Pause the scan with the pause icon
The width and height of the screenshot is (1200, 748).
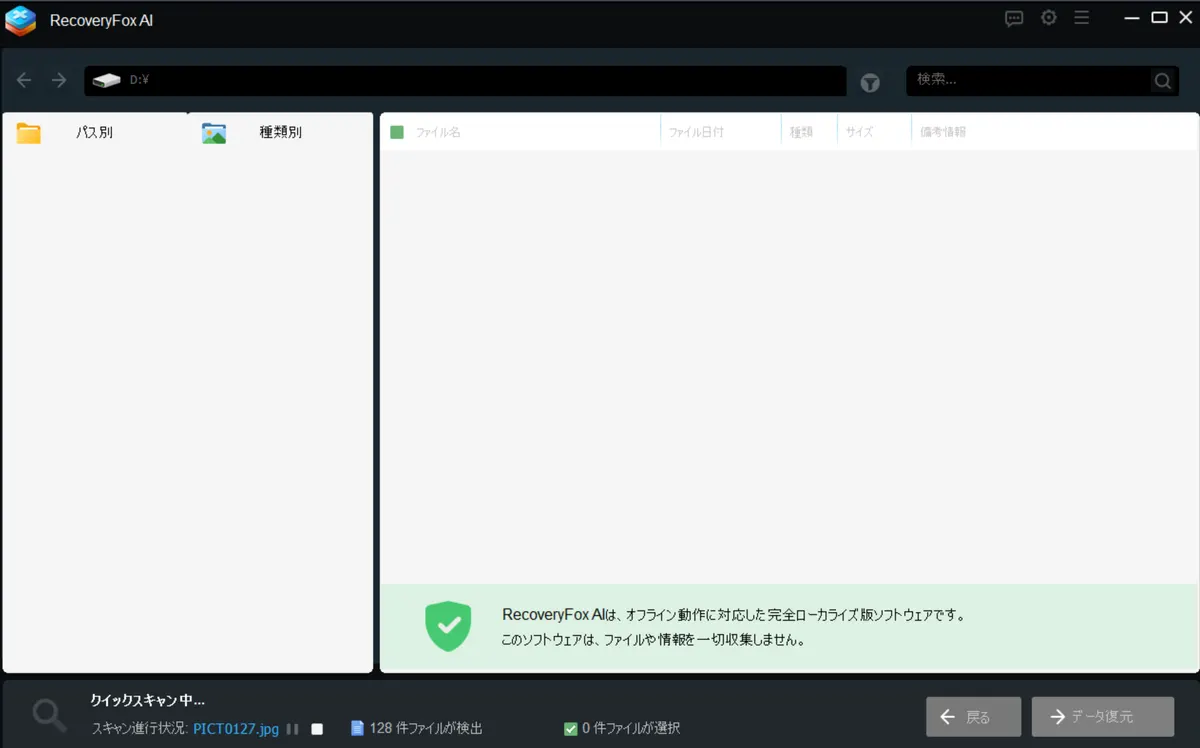point(292,729)
